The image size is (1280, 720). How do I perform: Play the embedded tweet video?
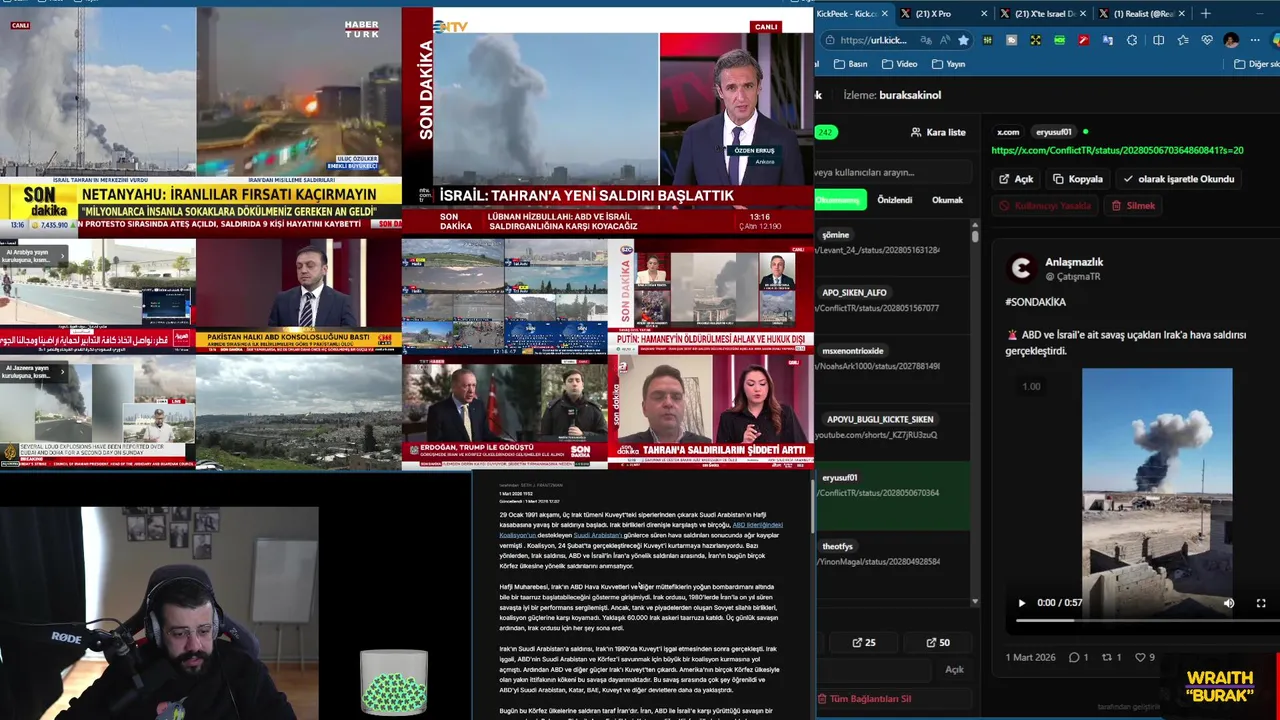[1021, 603]
